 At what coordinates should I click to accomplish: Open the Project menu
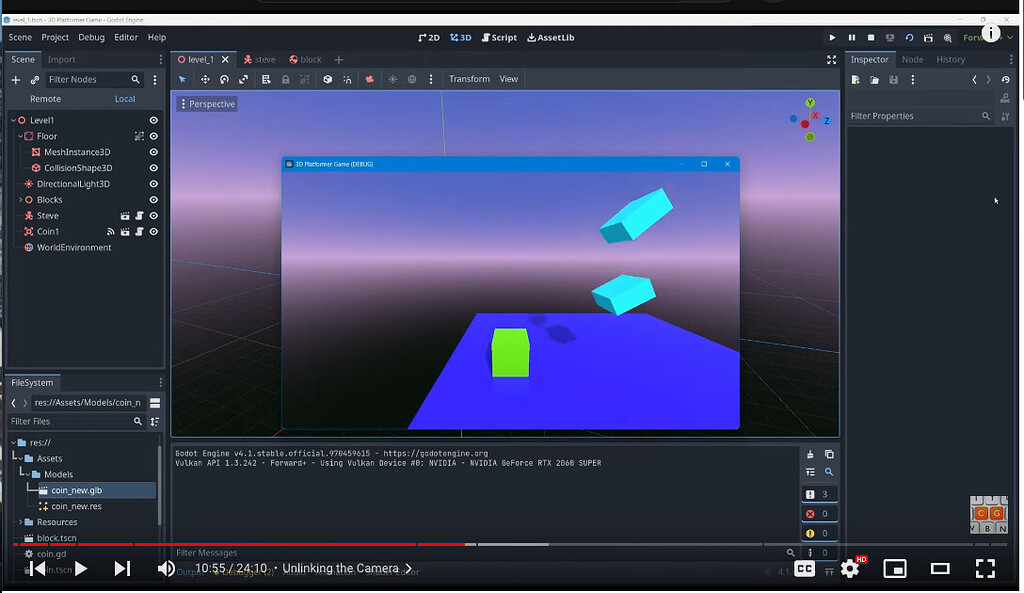[55, 37]
